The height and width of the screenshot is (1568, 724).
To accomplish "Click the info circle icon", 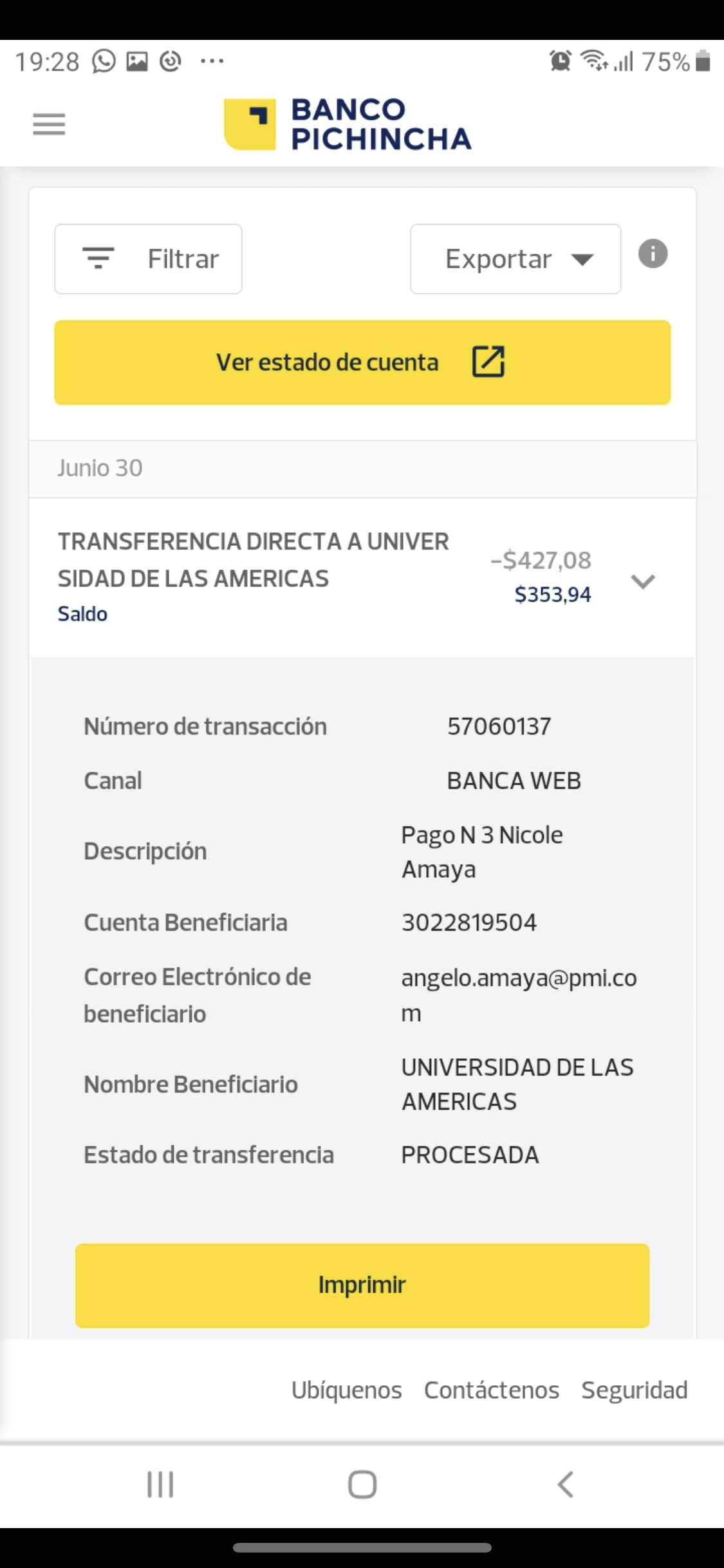I will pyautogui.click(x=653, y=254).
